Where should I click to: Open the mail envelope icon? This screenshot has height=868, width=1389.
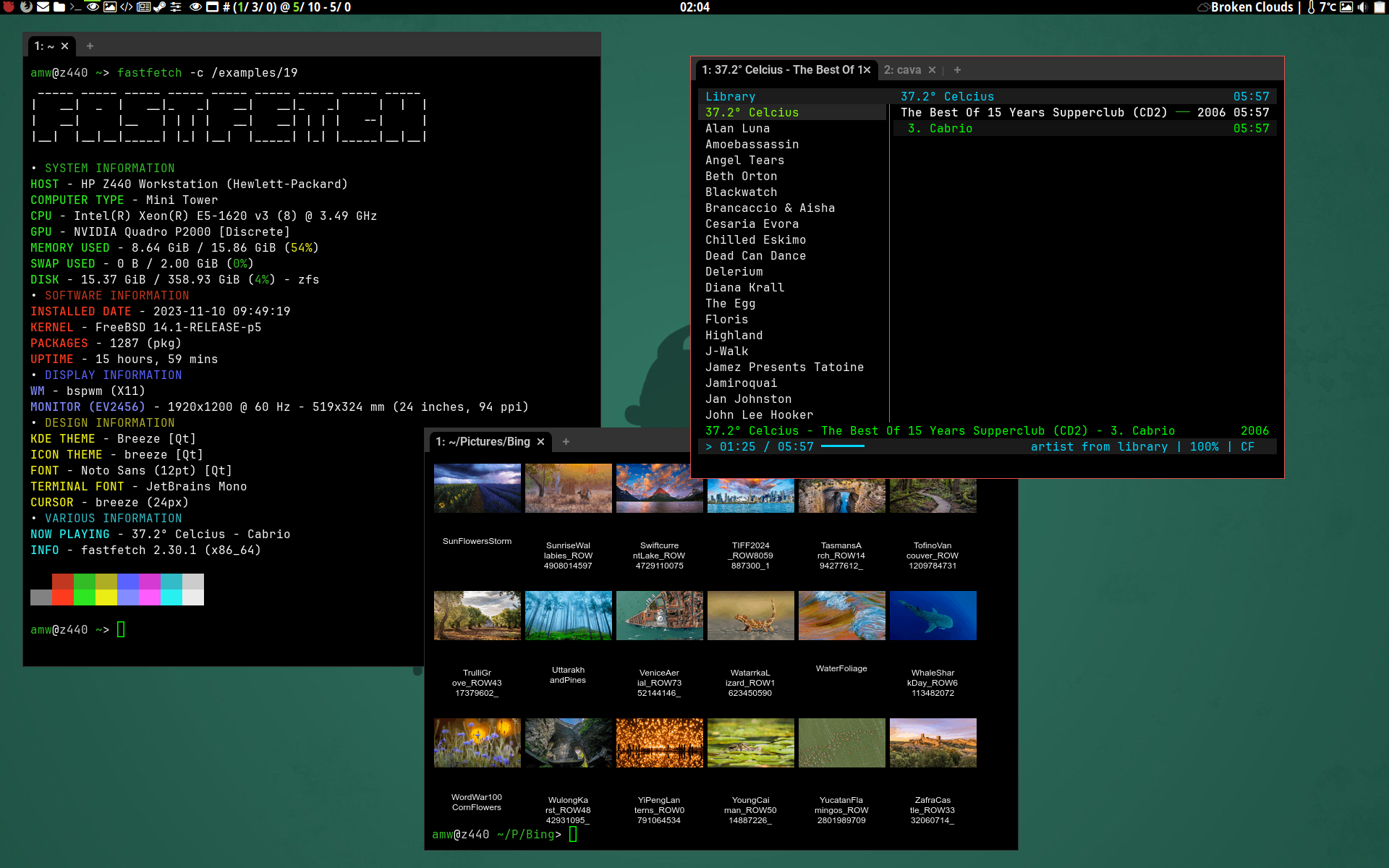pos(43,7)
